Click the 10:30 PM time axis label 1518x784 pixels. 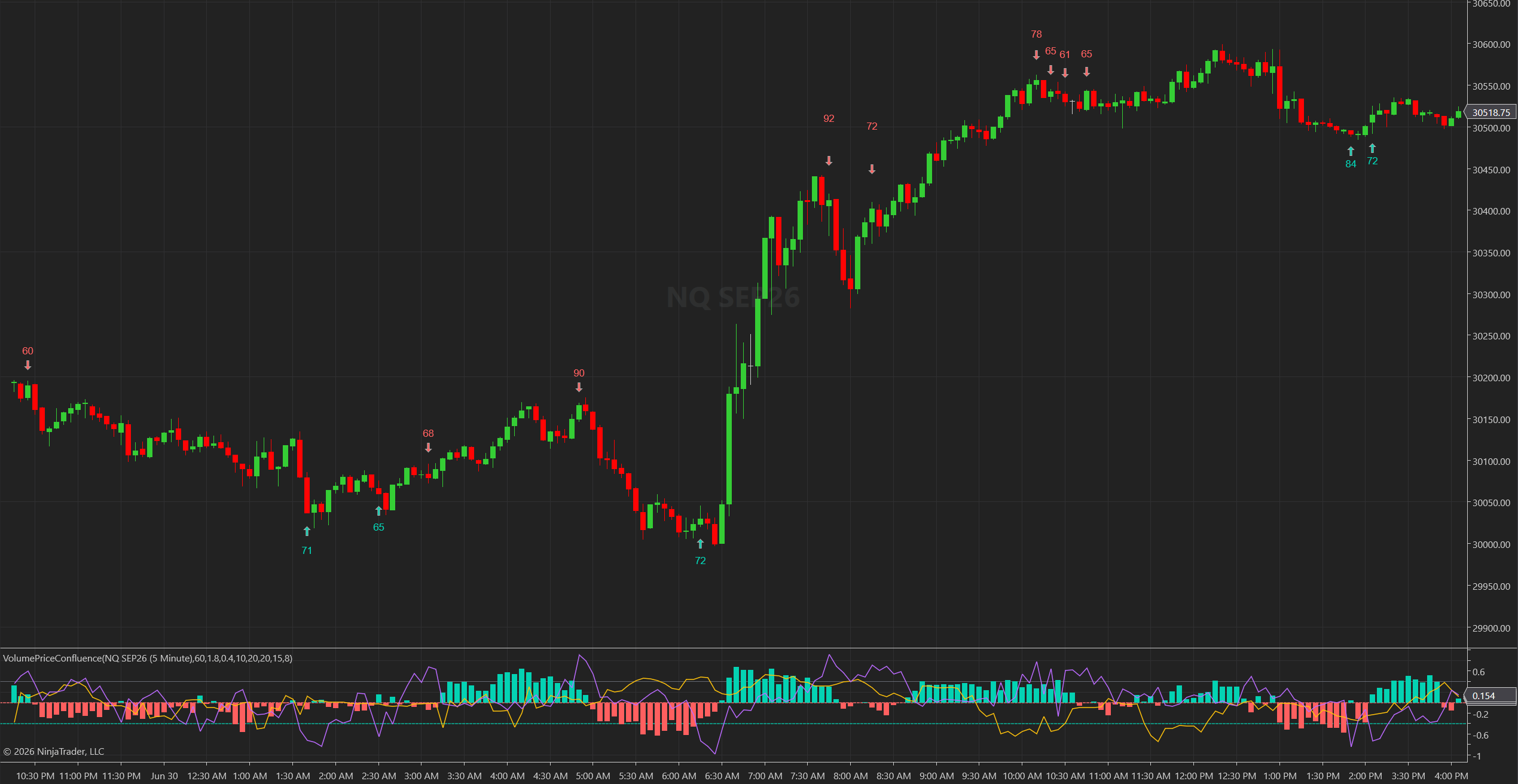coord(35,776)
